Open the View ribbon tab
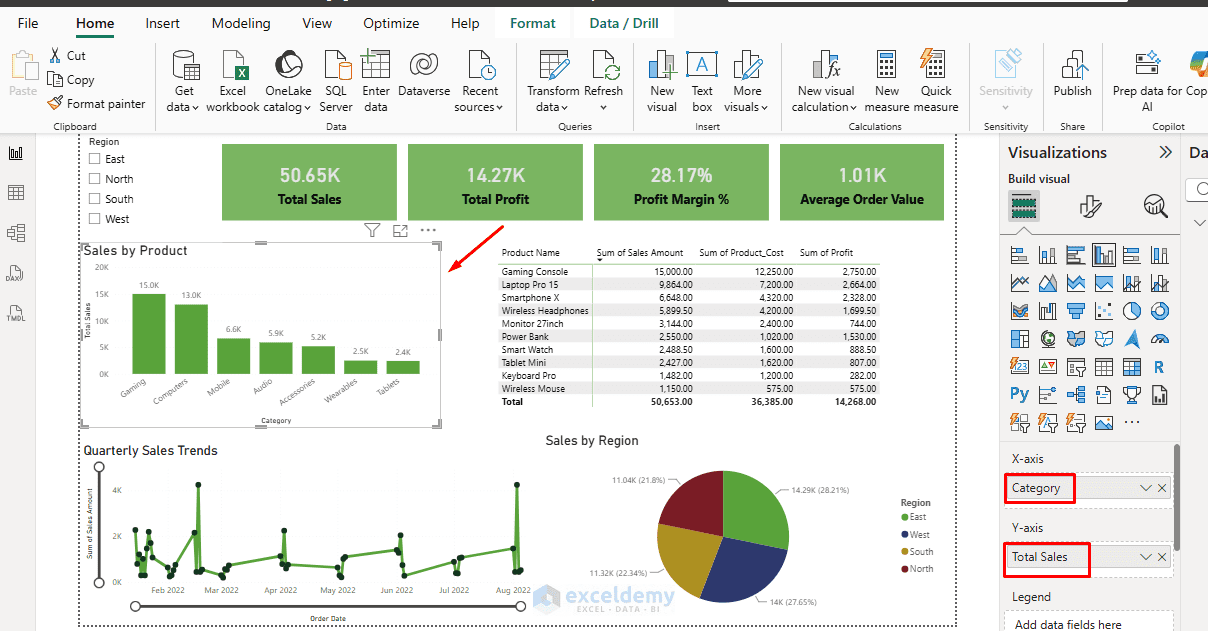Image resolution: width=1208 pixels, height=631 pixels. (317, 23)
